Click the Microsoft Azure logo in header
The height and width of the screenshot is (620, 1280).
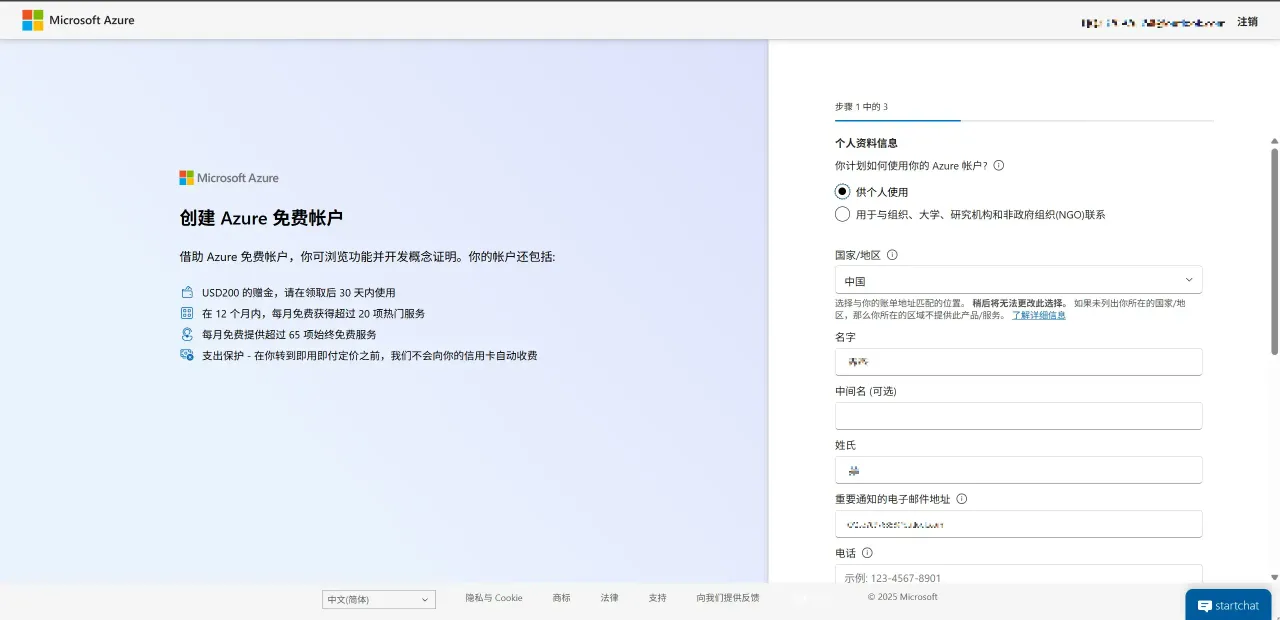(78, 20)
